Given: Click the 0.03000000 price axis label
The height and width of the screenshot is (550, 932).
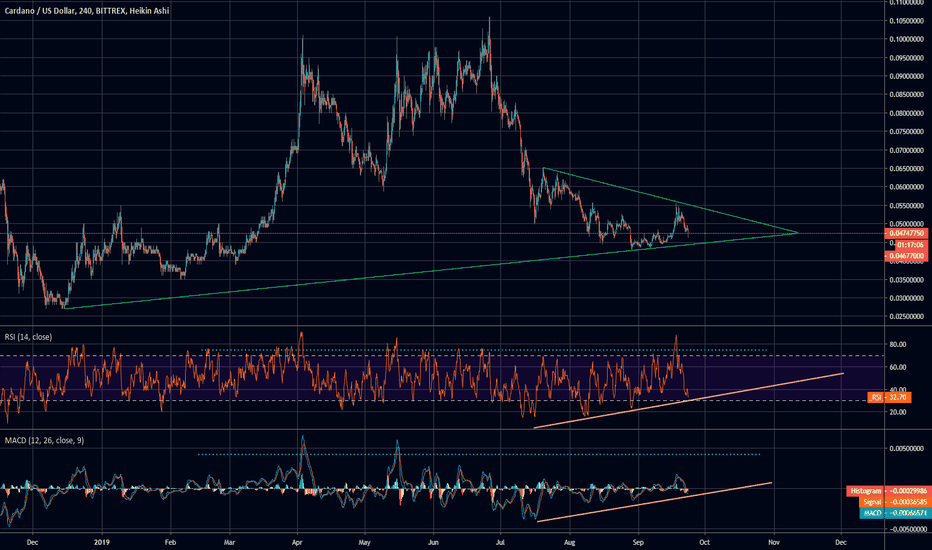Looking at the screenshot, I should 906,298.
